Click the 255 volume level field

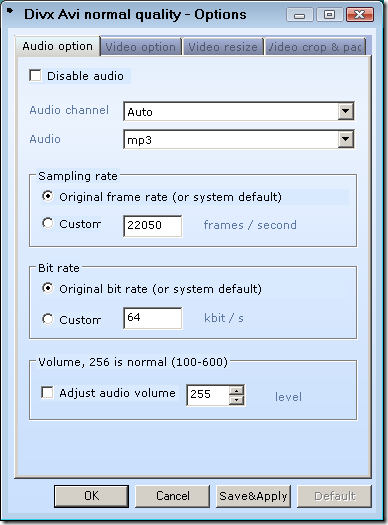pos(208,395)
